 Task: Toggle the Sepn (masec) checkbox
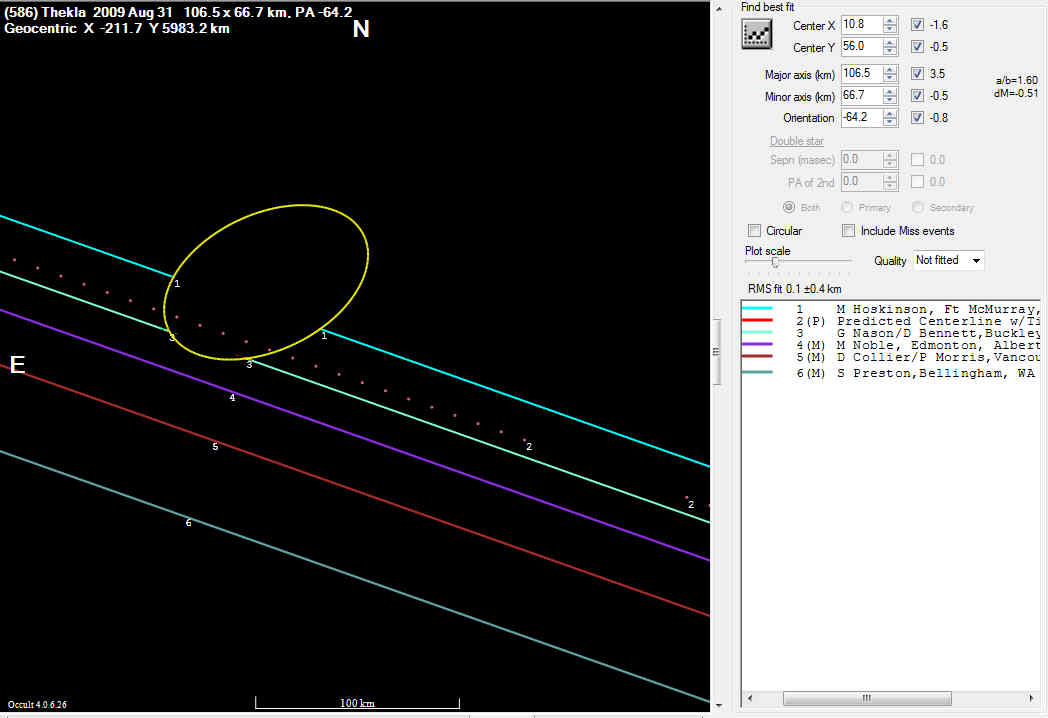(x=918, y=160)
